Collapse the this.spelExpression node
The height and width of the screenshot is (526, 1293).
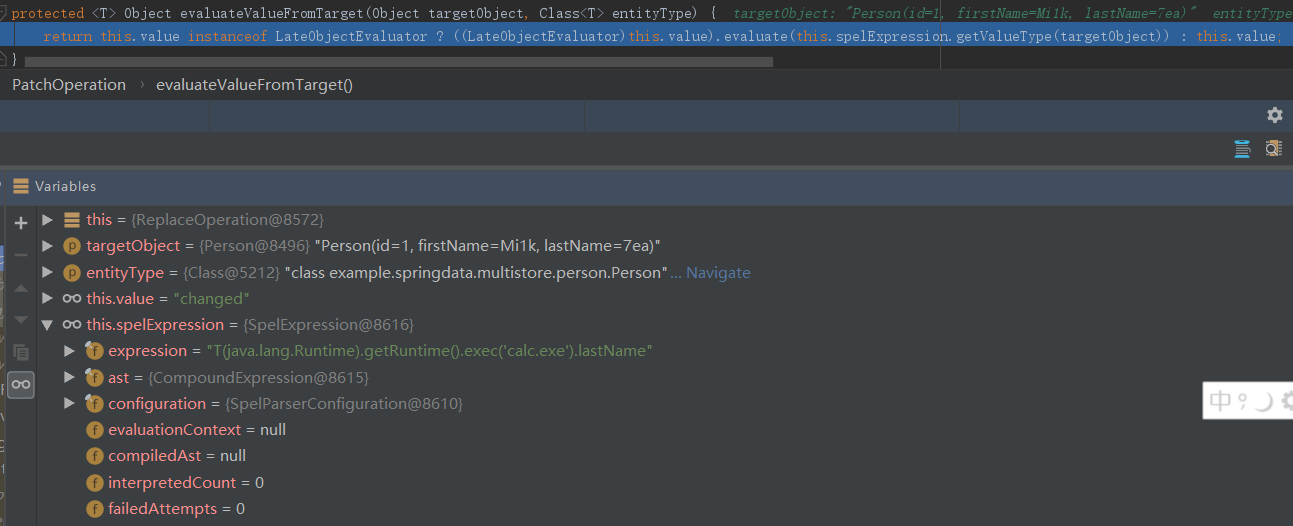[x=47, y=325]
